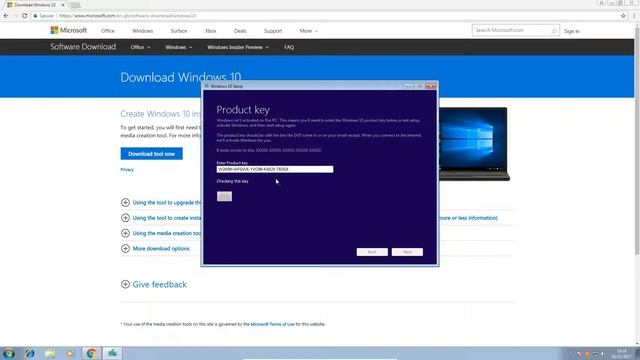
Task: Click the Download tool now button
Action: [151, 154]
